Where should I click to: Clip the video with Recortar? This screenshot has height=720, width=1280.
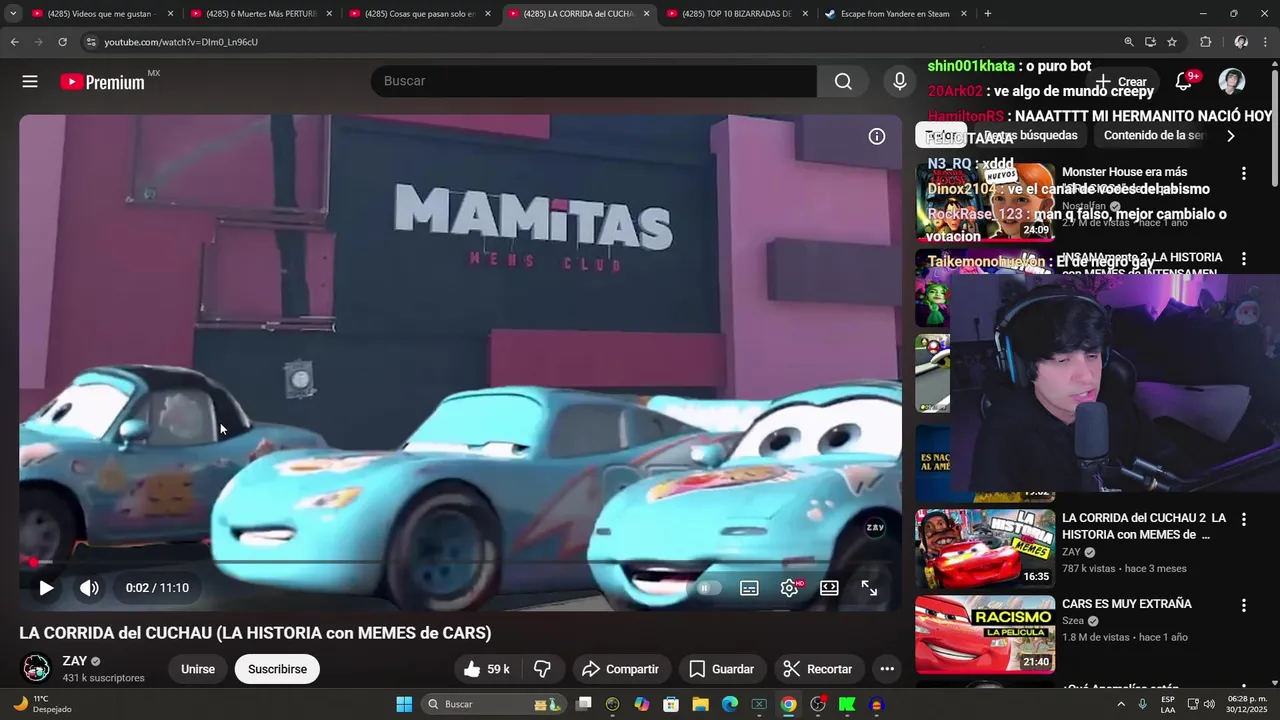pos(818,669)
